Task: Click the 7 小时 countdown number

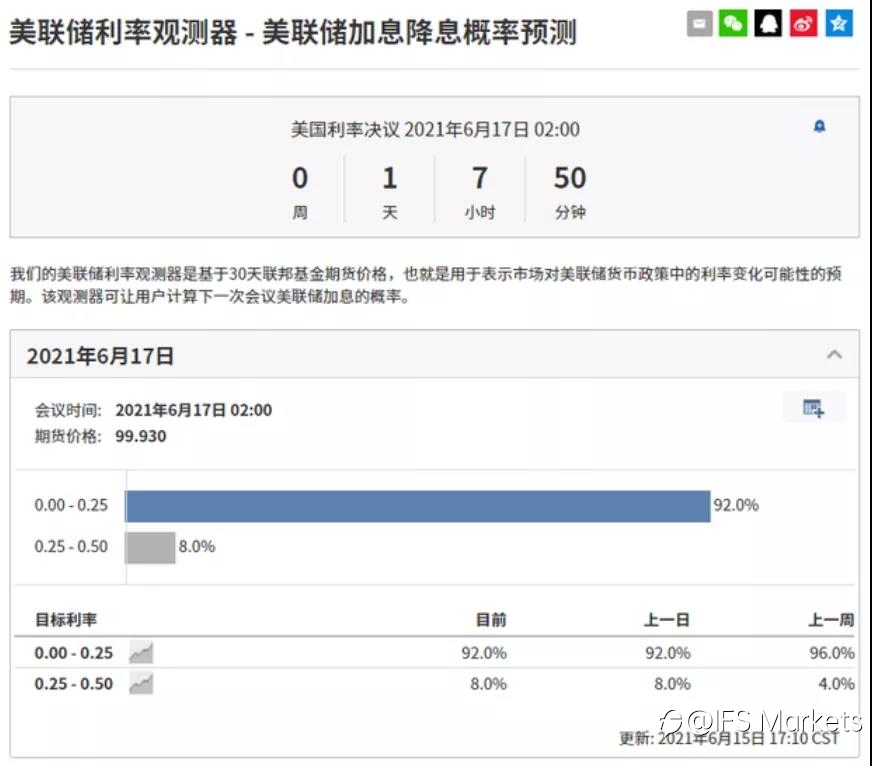Action: 479,178
